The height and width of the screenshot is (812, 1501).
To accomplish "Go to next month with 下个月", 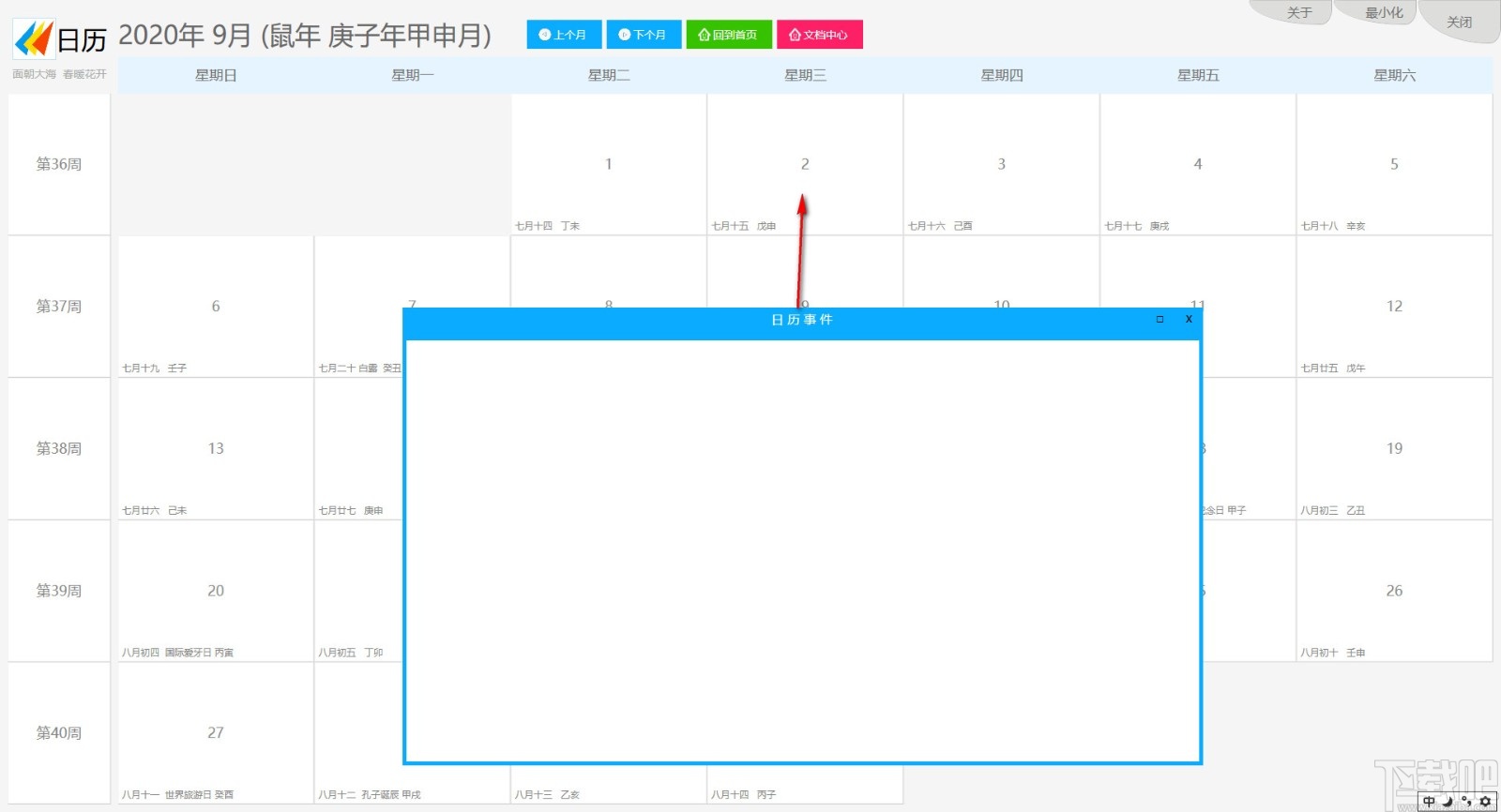I will click(644, 35).
